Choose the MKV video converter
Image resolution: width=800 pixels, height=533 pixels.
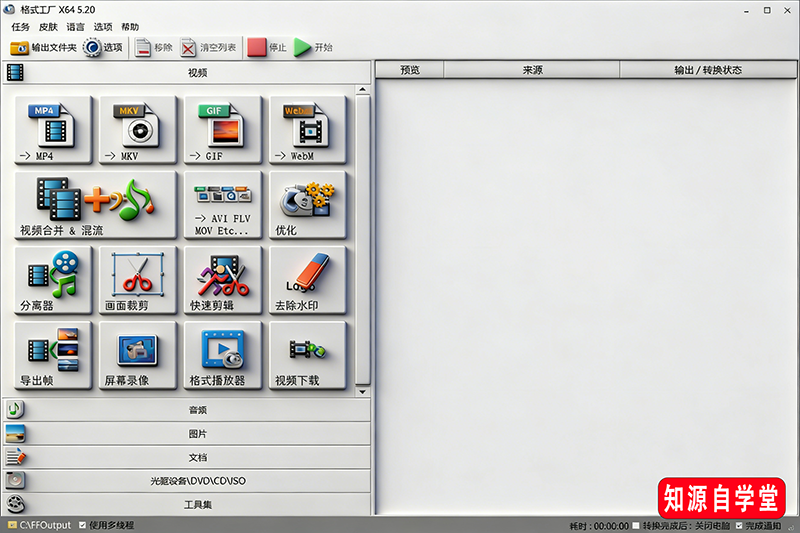(138, 131)
